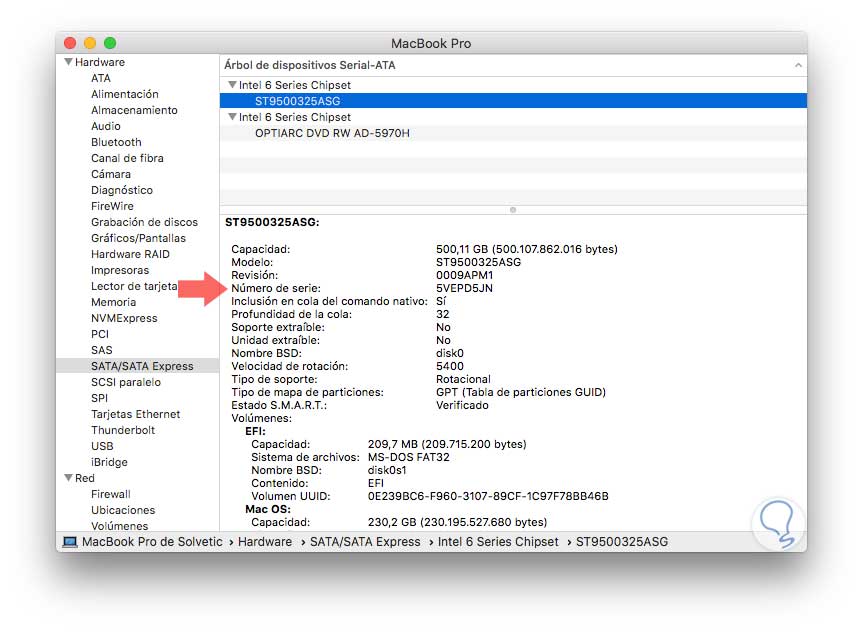Click the laptop icon in path bar
The width and height of the screenshot is (863, 632).
tap(70, 542)
